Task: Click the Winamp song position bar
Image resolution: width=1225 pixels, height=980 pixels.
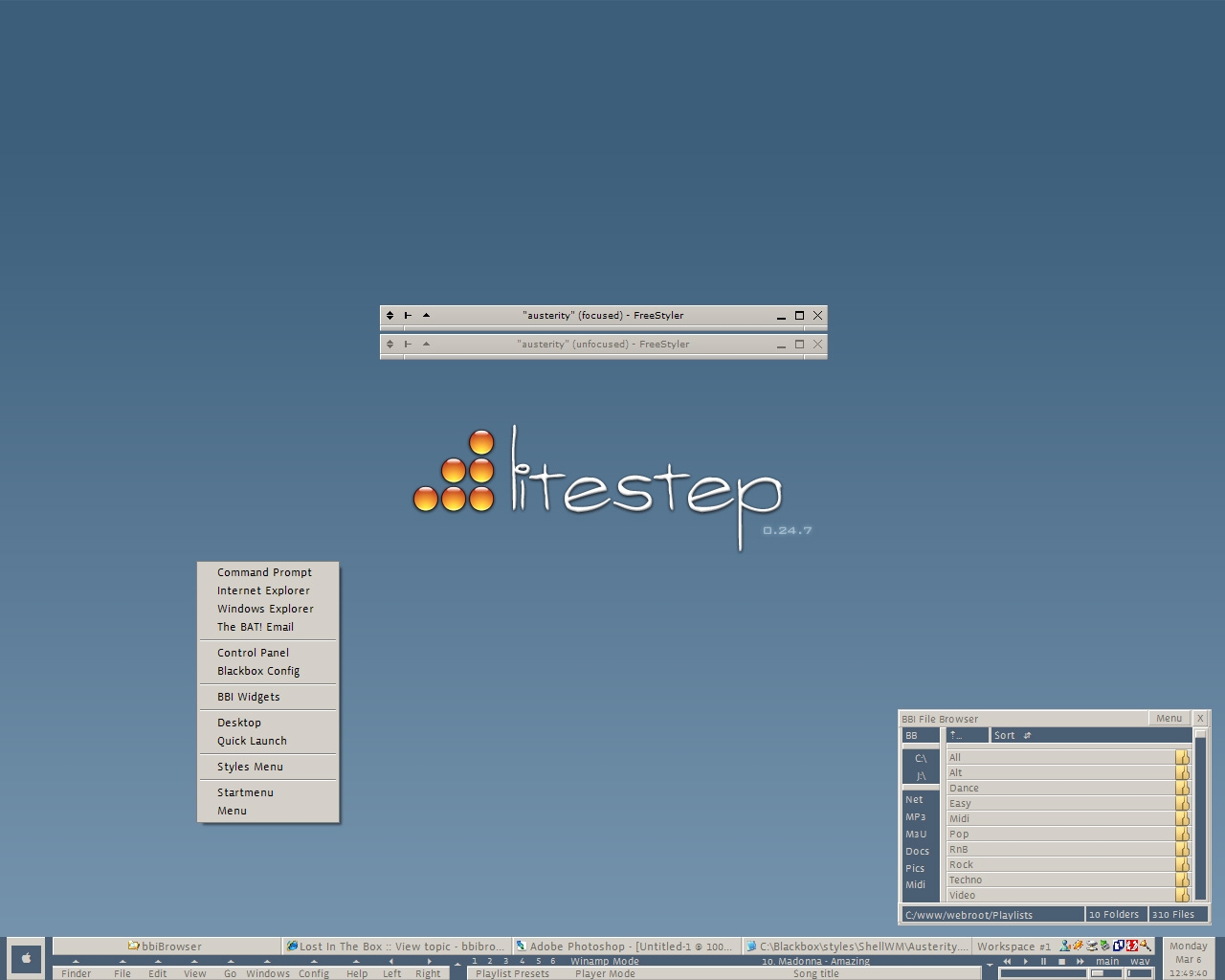Action: (1043, 973)
